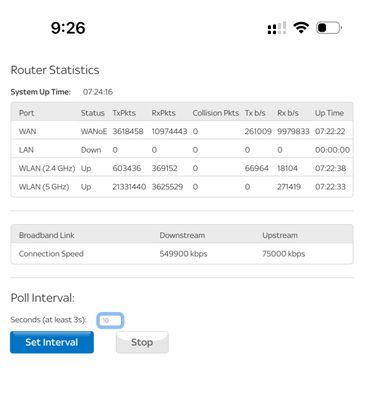Tap the 9:26 clock in status bar
This screenshot has height=400, width=373.
tap(68, 28)
